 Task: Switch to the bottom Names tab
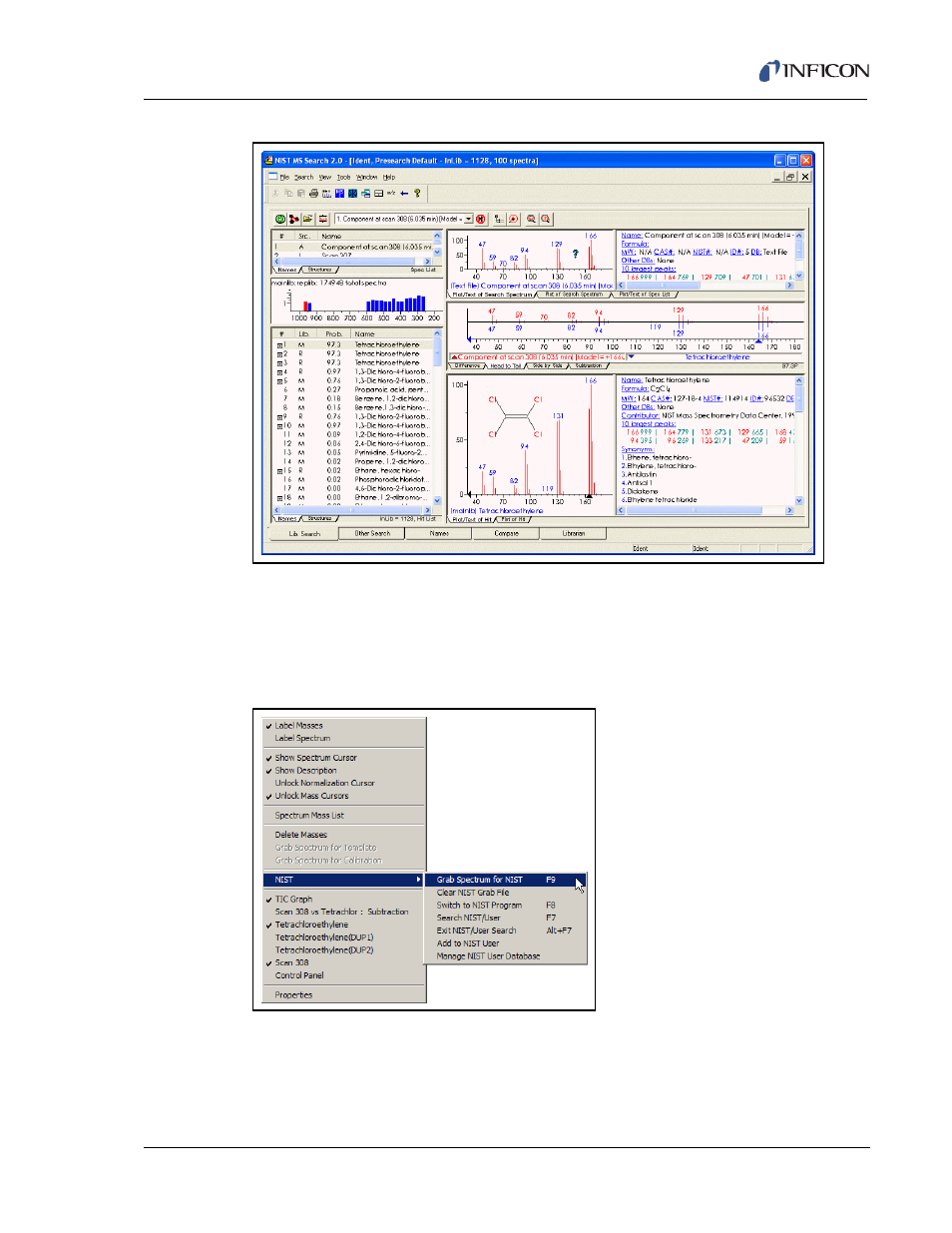click(x=439, y=533)
